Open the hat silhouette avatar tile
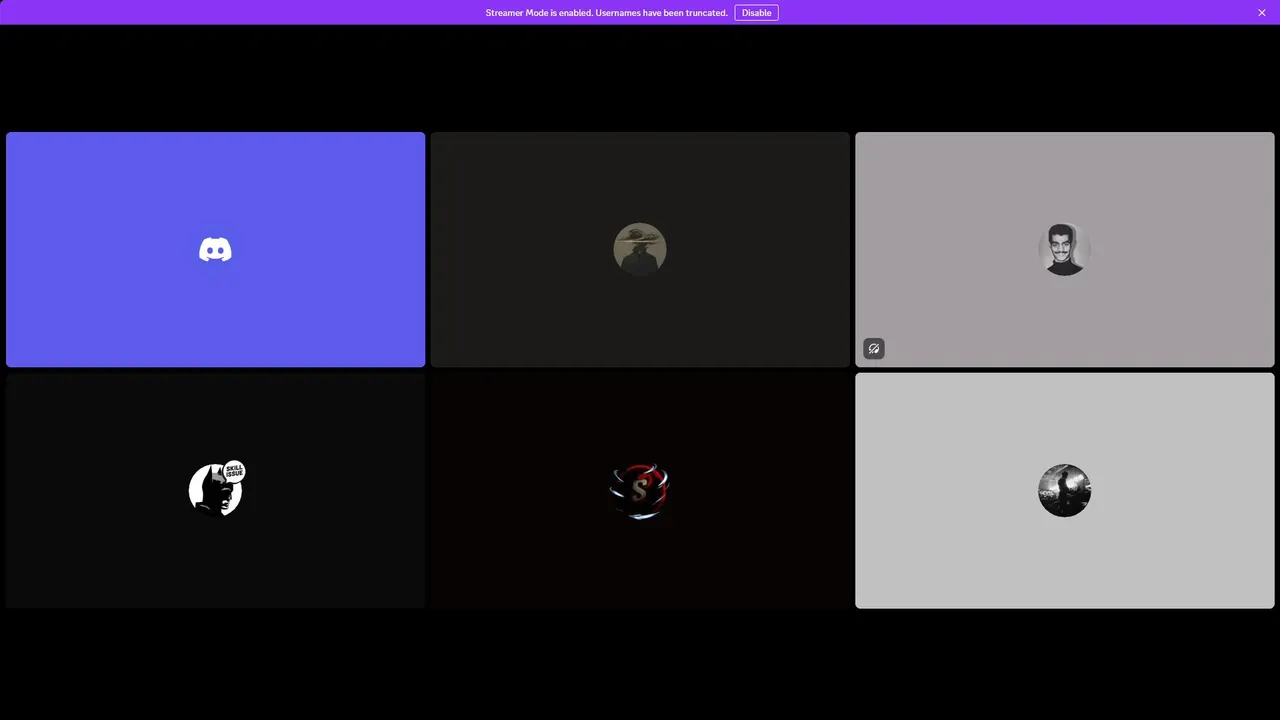Image resolution: width=1280 pixels, height=720 pixels. 640,250
